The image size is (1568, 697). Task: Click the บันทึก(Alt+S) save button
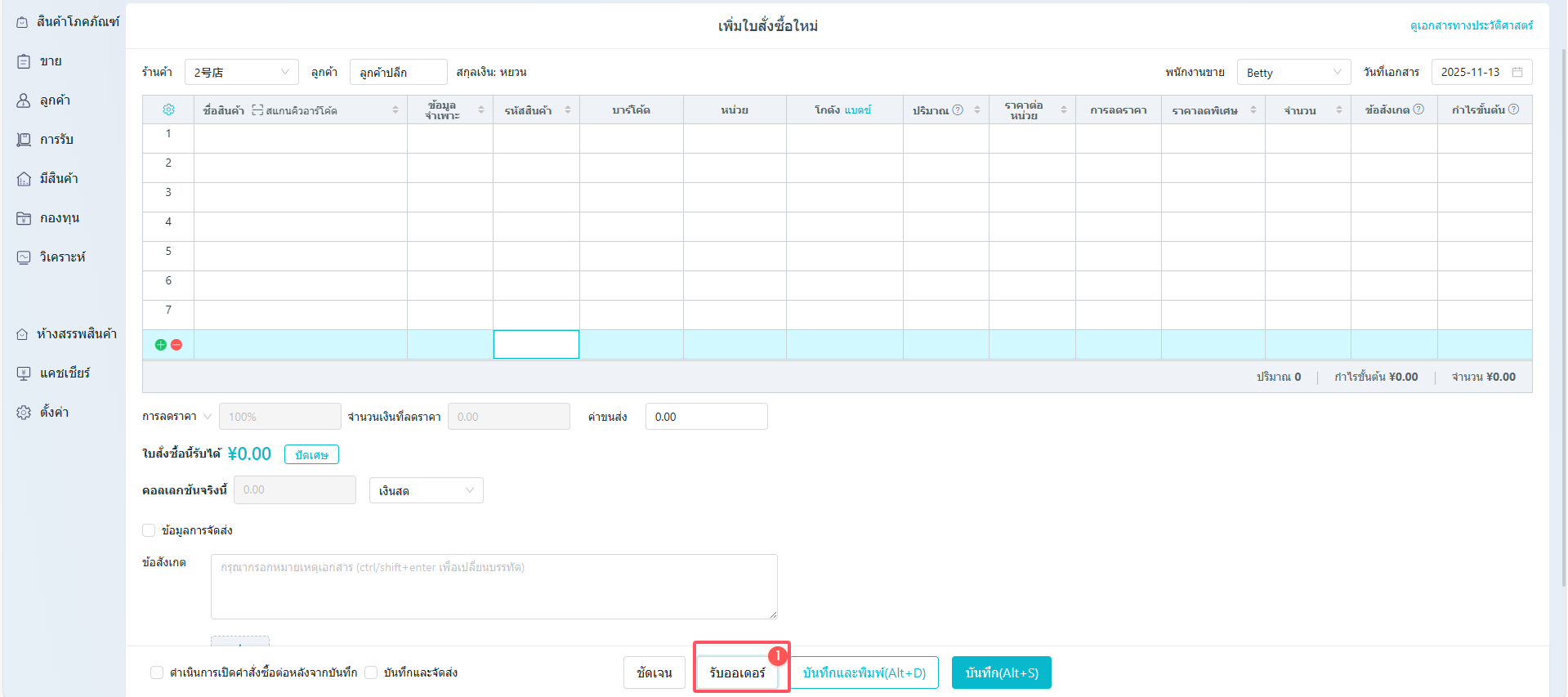coord(1001,672)
